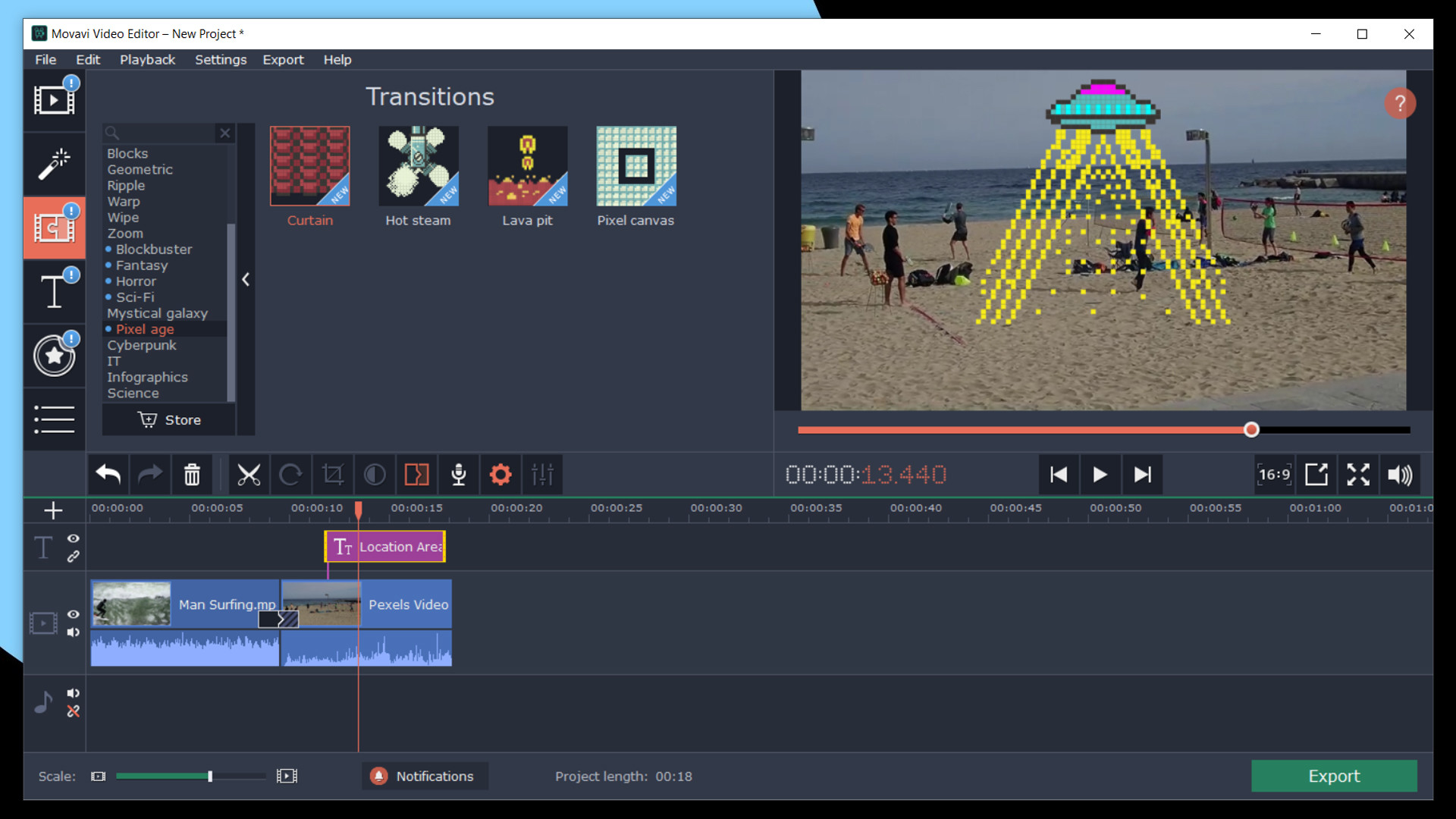The width and height of the screenshot is (1456, 819).
Task: Click the Record Audio microphone icon
Action: tap(458, 474)
